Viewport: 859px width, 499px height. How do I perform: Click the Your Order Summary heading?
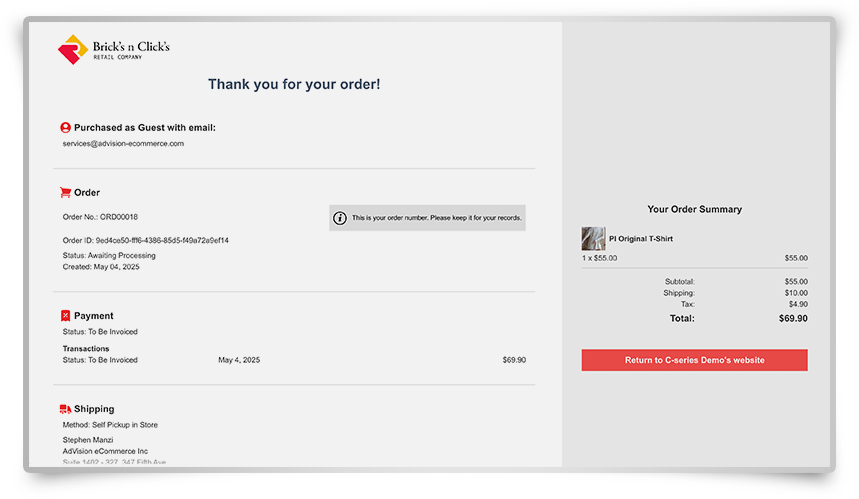tap(694, 209)
